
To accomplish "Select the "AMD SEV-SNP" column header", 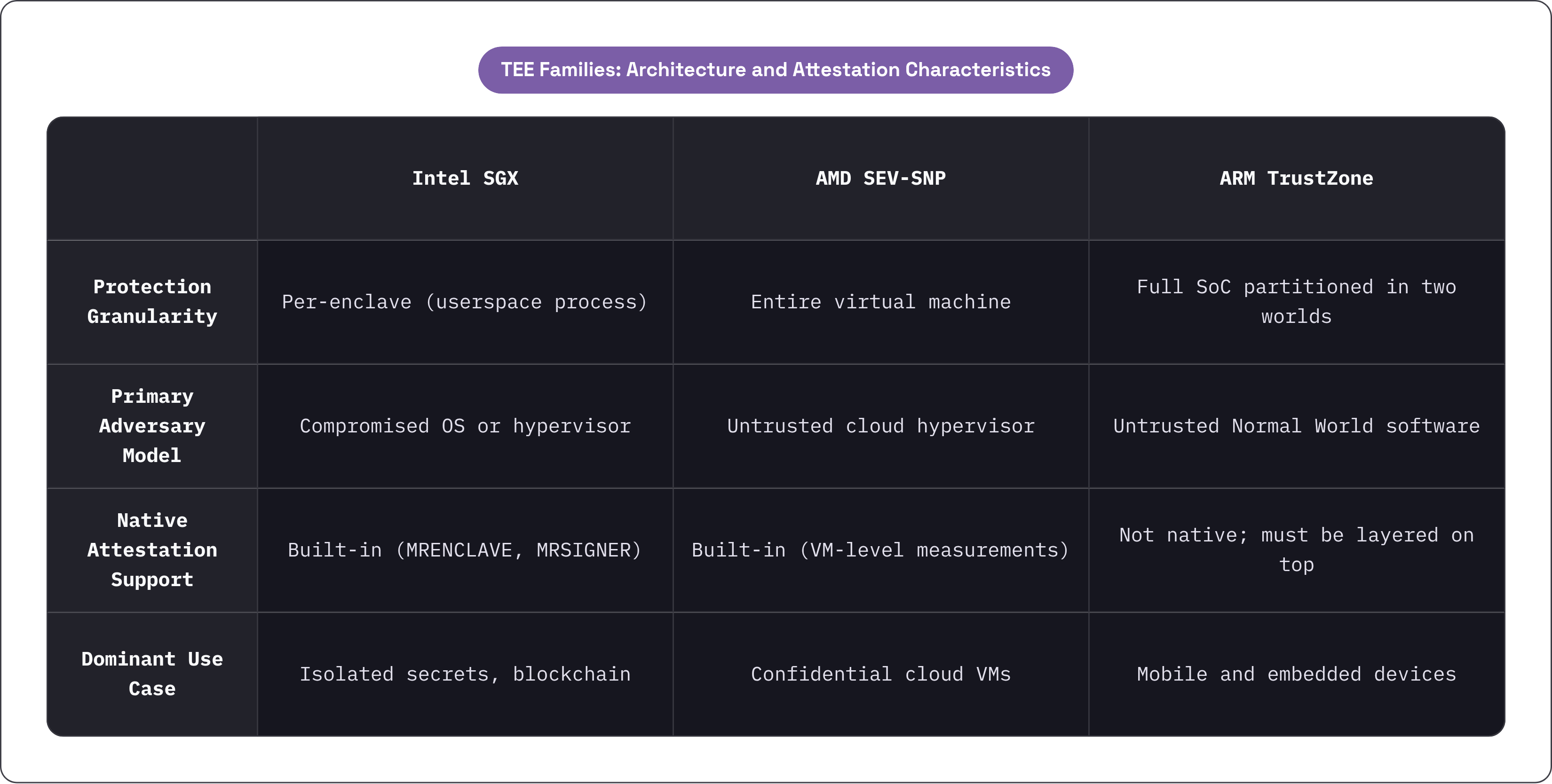I will click(x=881, y=178).
